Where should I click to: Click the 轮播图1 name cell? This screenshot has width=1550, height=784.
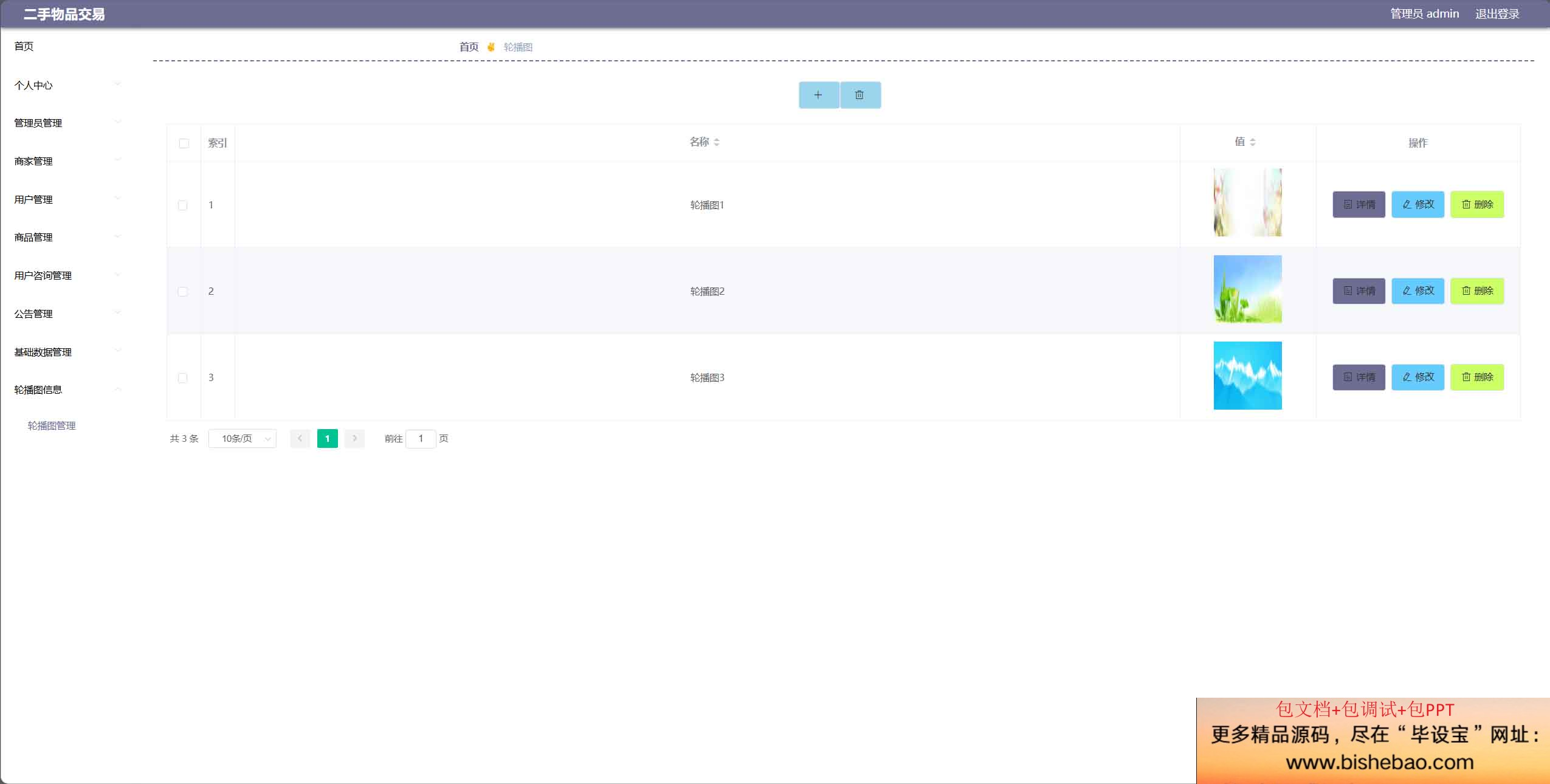coord(707,205)
